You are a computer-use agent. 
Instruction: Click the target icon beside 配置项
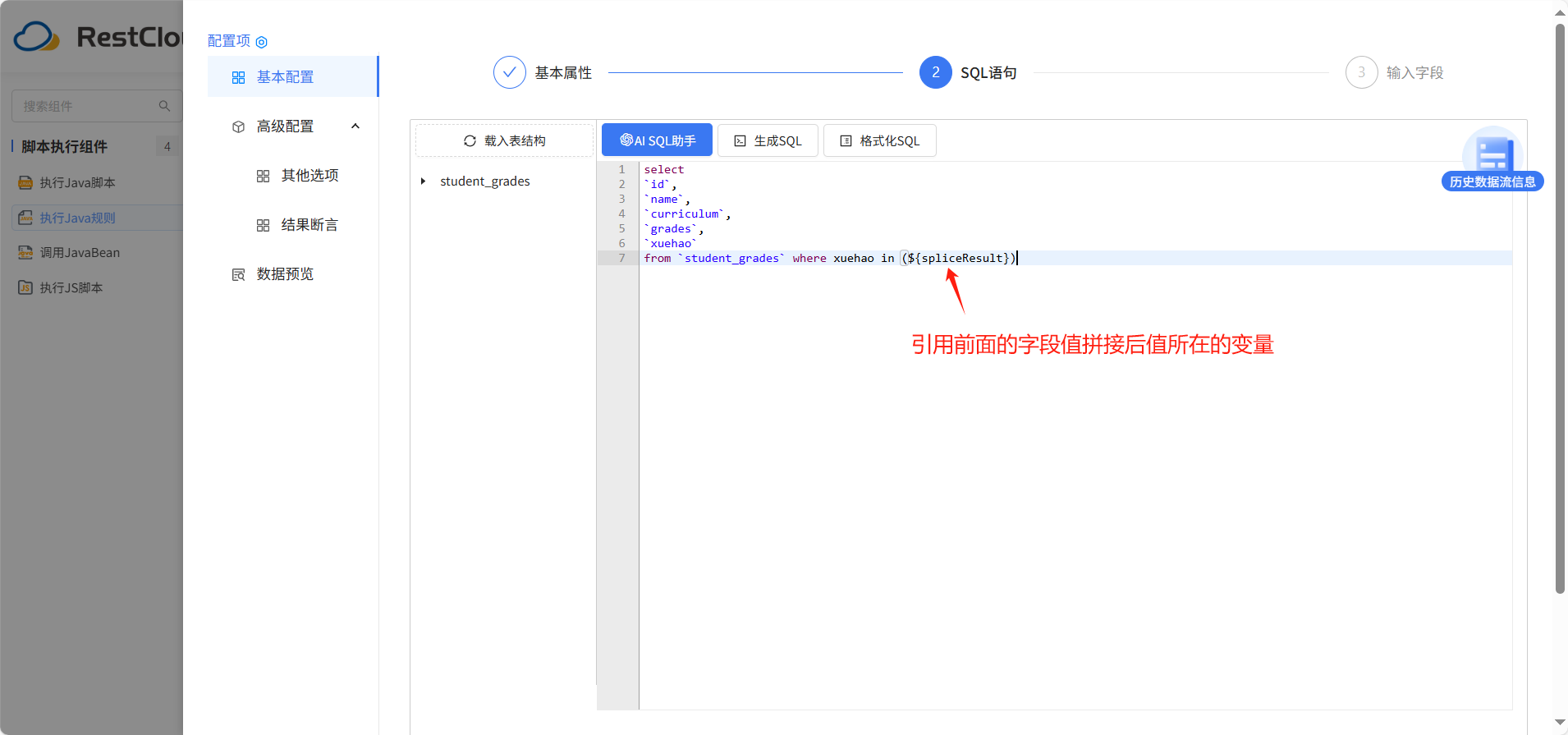tap(262, 42)
